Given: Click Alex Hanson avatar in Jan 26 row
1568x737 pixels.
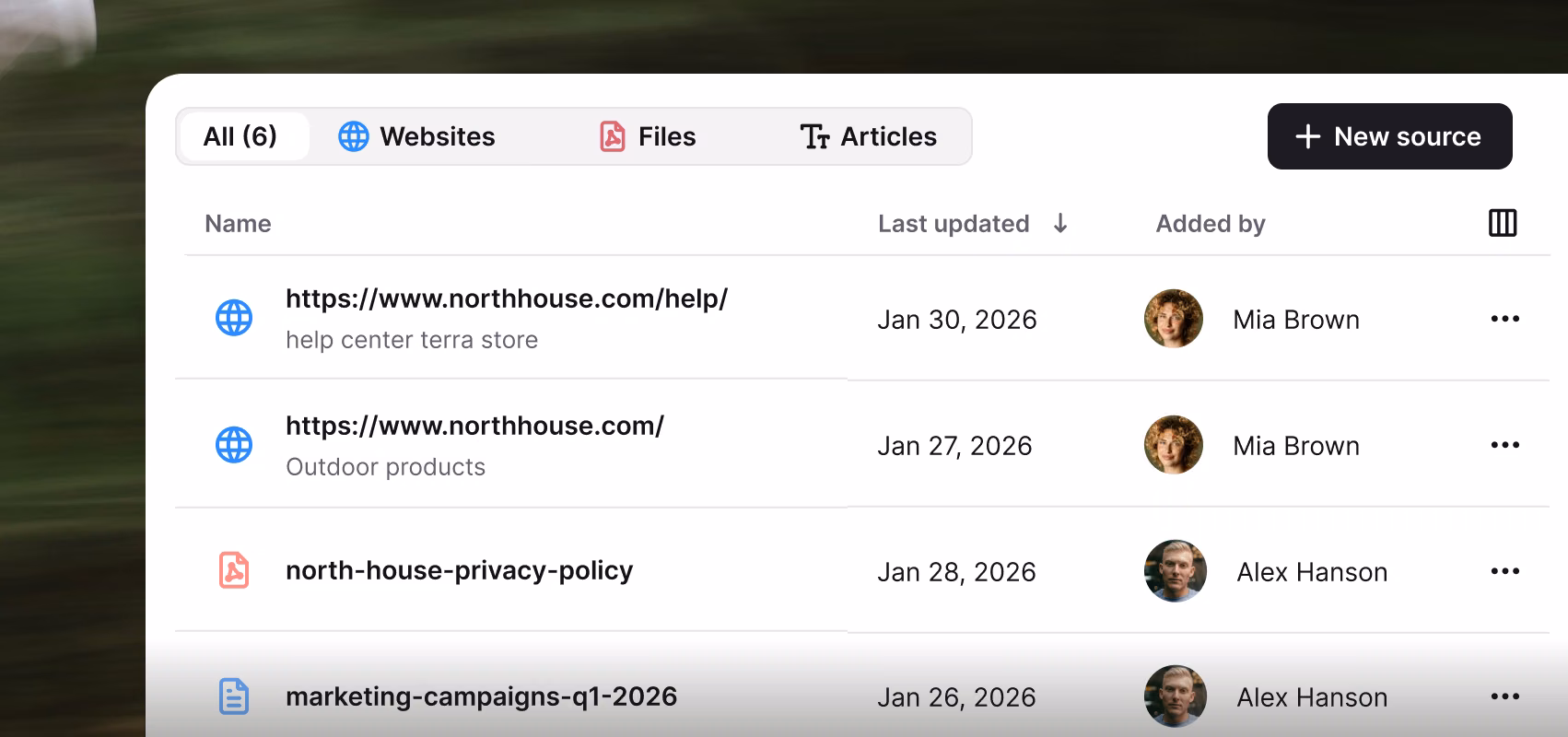Looking at the screenshot, I should [1176, 696].
